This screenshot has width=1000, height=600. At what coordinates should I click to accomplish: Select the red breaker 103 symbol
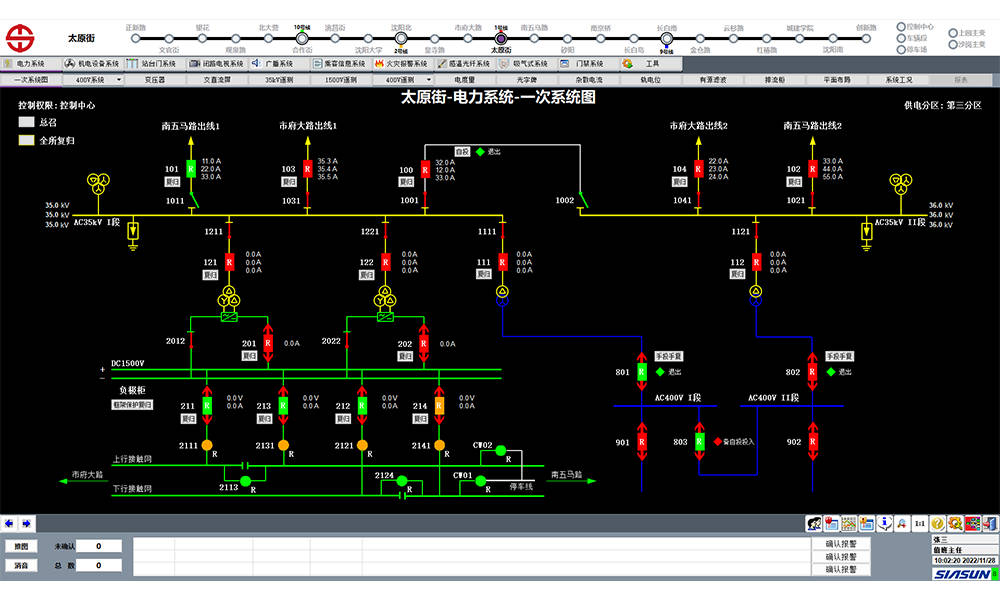[x=307, y=169]
